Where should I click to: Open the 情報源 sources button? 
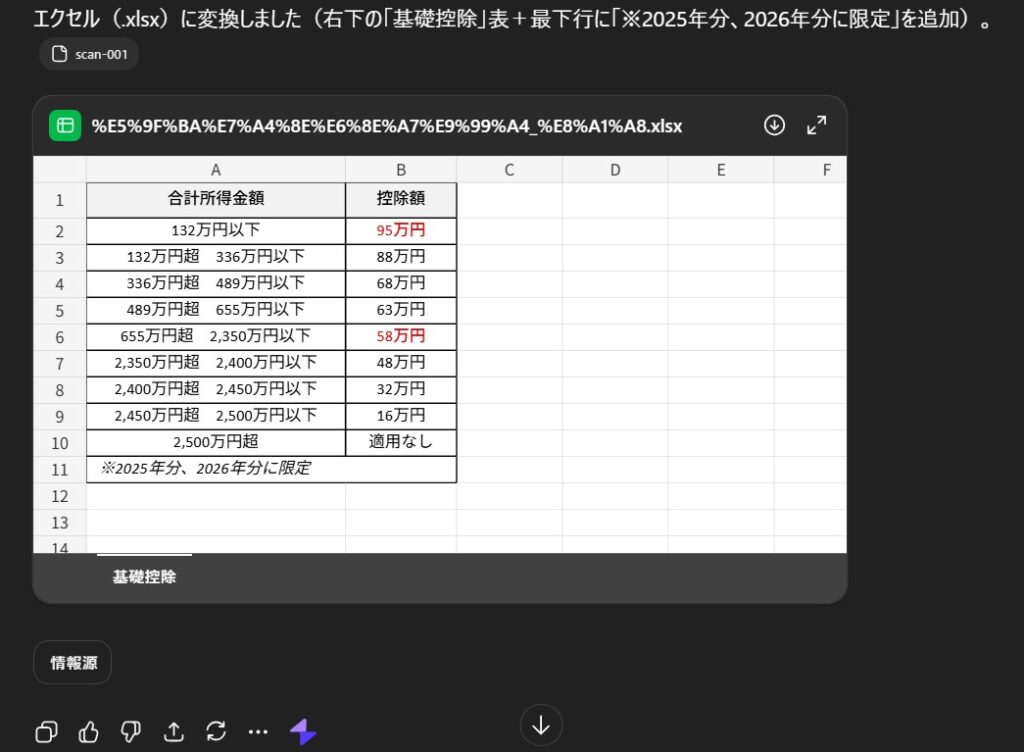click(72, 662)
